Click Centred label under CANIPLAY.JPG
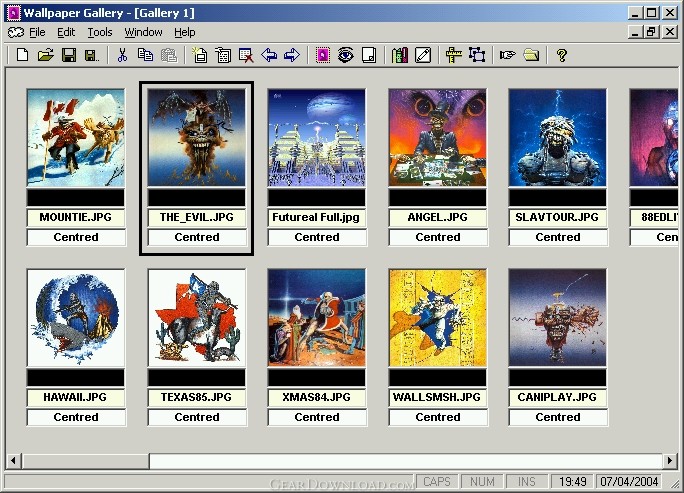The image size is (684, 493). coord(557,418)
